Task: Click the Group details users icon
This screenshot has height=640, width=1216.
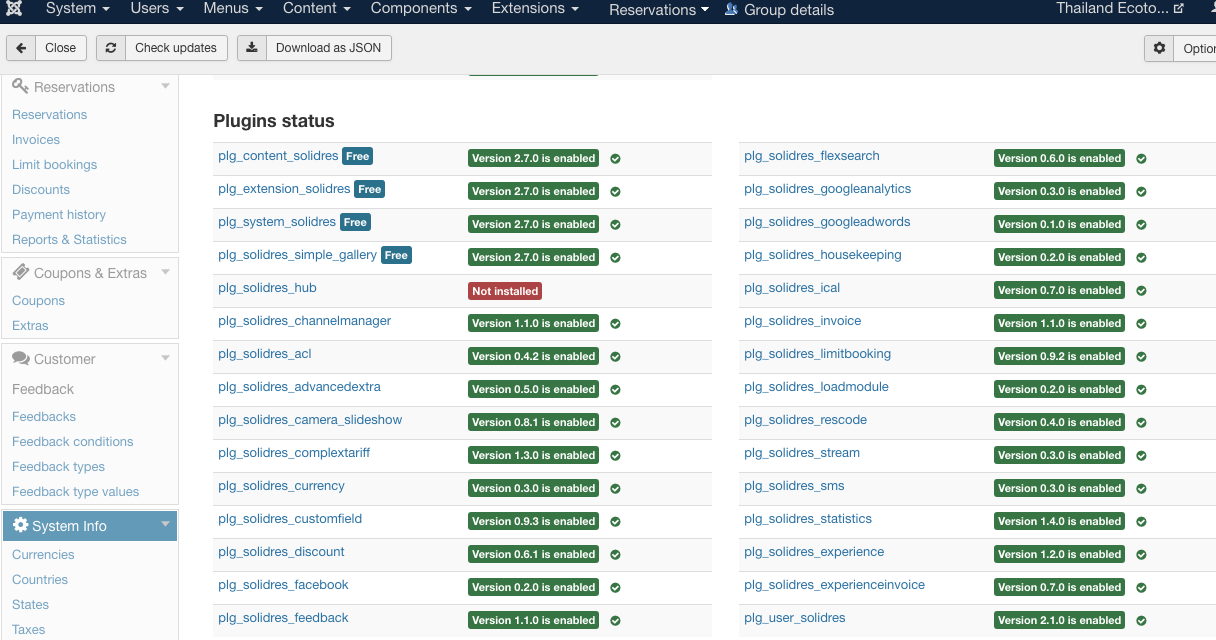Action: [x=732, y=10]
